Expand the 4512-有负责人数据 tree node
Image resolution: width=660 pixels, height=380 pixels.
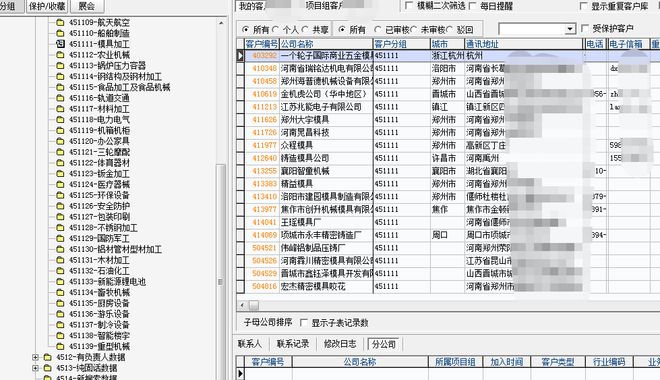pyautogui.click(x=35, y=357)
